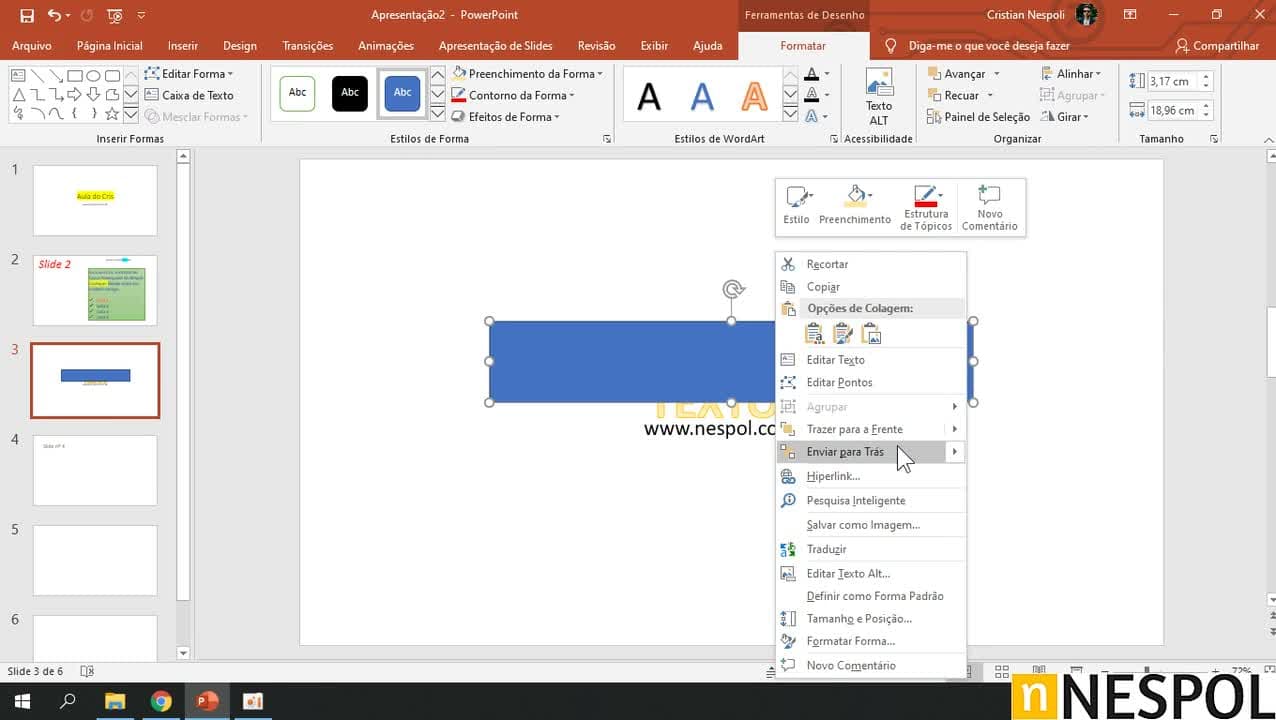Open the Tamanho group dialog launcher
Image resolution: width=1276 pixels, height=720 pixels.
(1214, 139)
